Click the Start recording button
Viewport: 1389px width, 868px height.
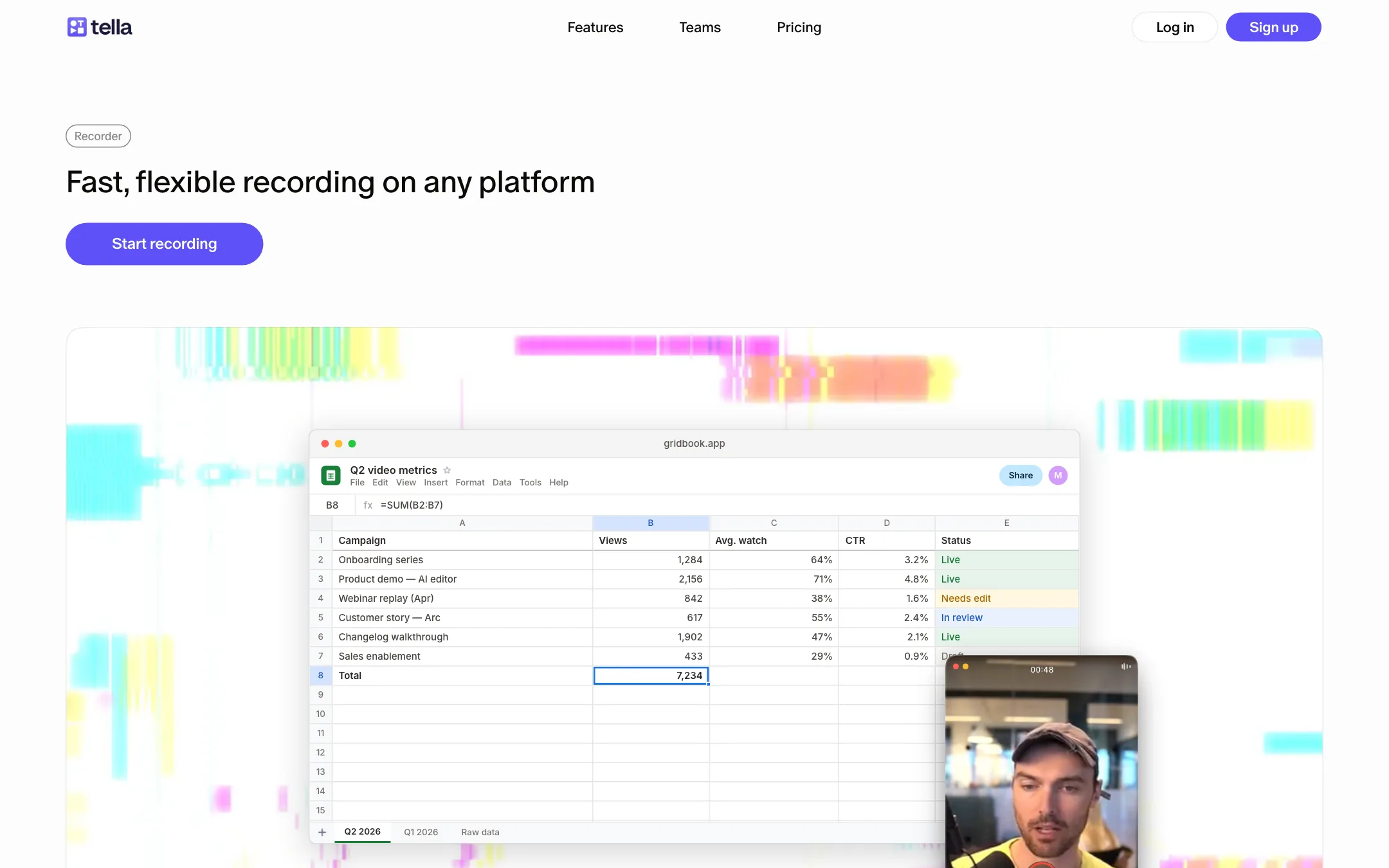tap(164, 244)
